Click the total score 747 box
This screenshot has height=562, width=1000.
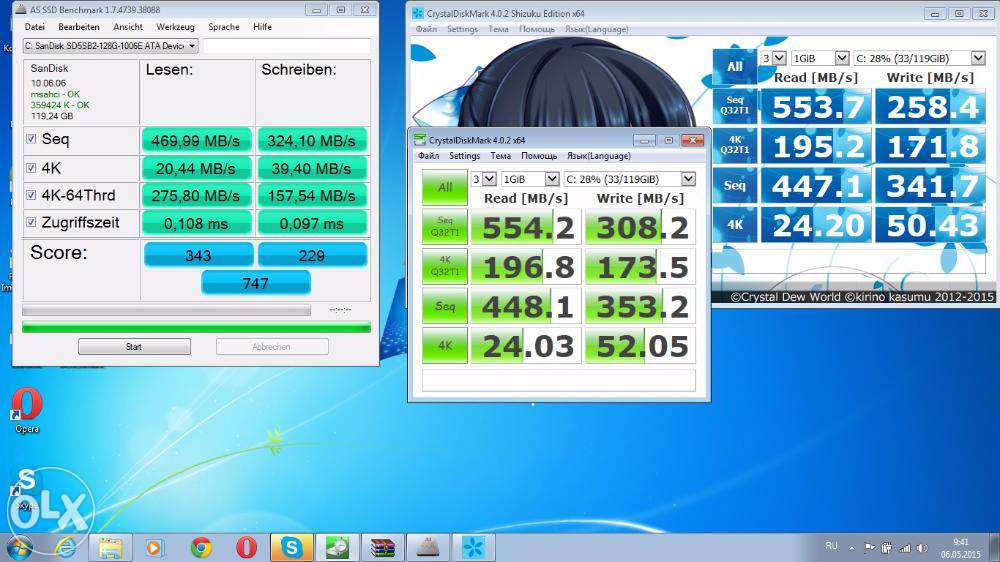point(256,283)
